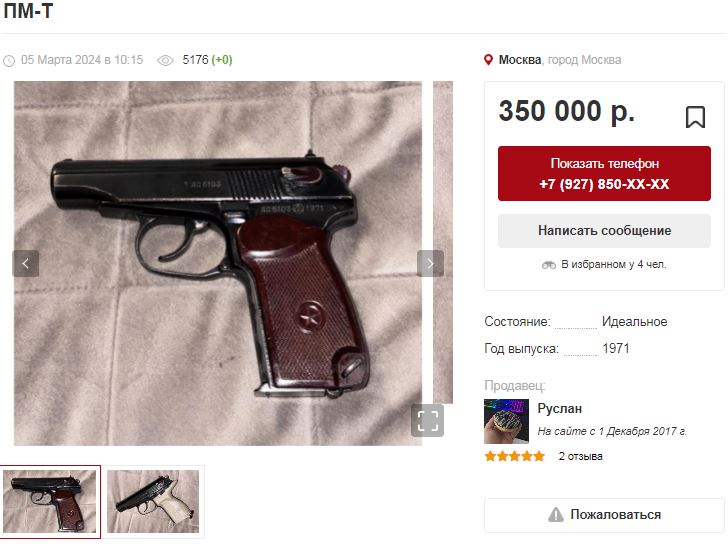
Task: Open the seller's avatar picture
Action: [x=506, y=421]
